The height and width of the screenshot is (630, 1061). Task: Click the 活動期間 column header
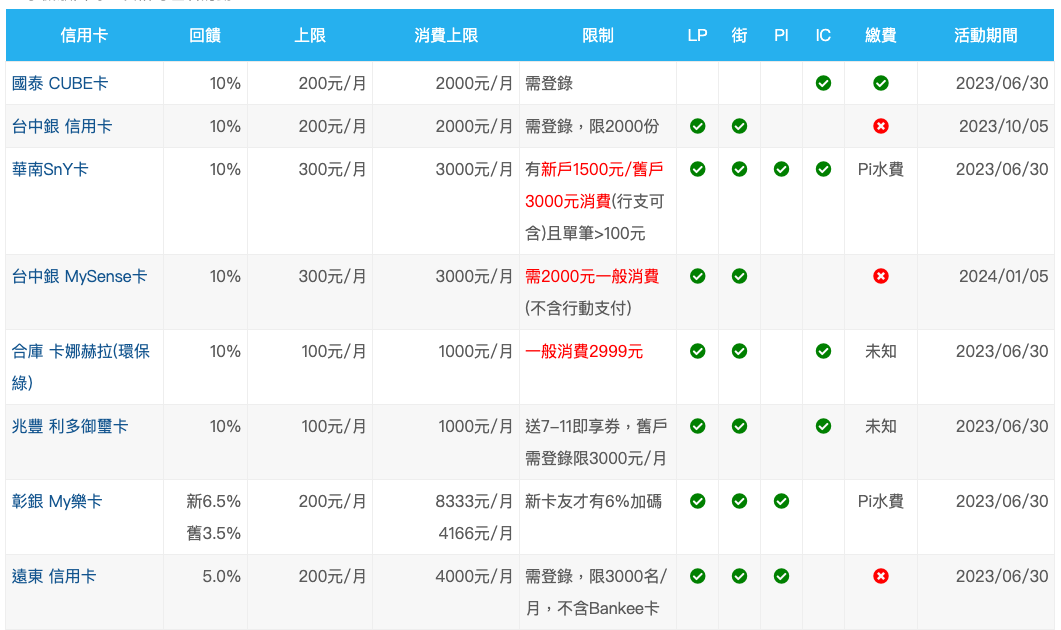[986, 35]
